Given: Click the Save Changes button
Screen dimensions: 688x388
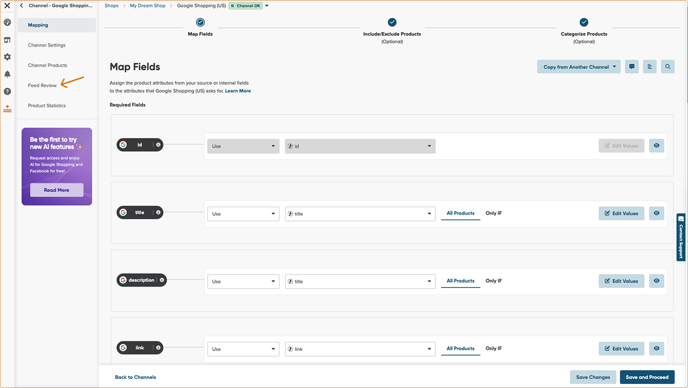Looking at the screenshot, I should click(593, 377).
